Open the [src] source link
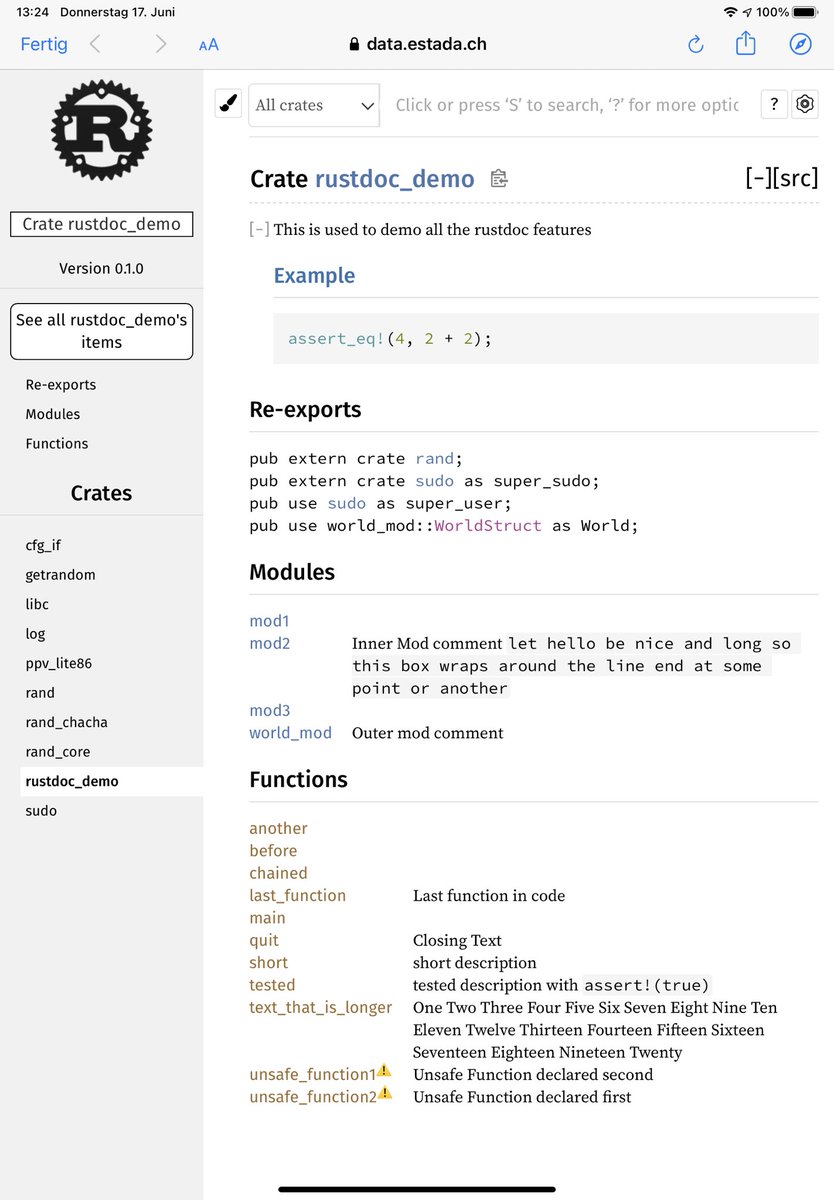 coord(797,178)
